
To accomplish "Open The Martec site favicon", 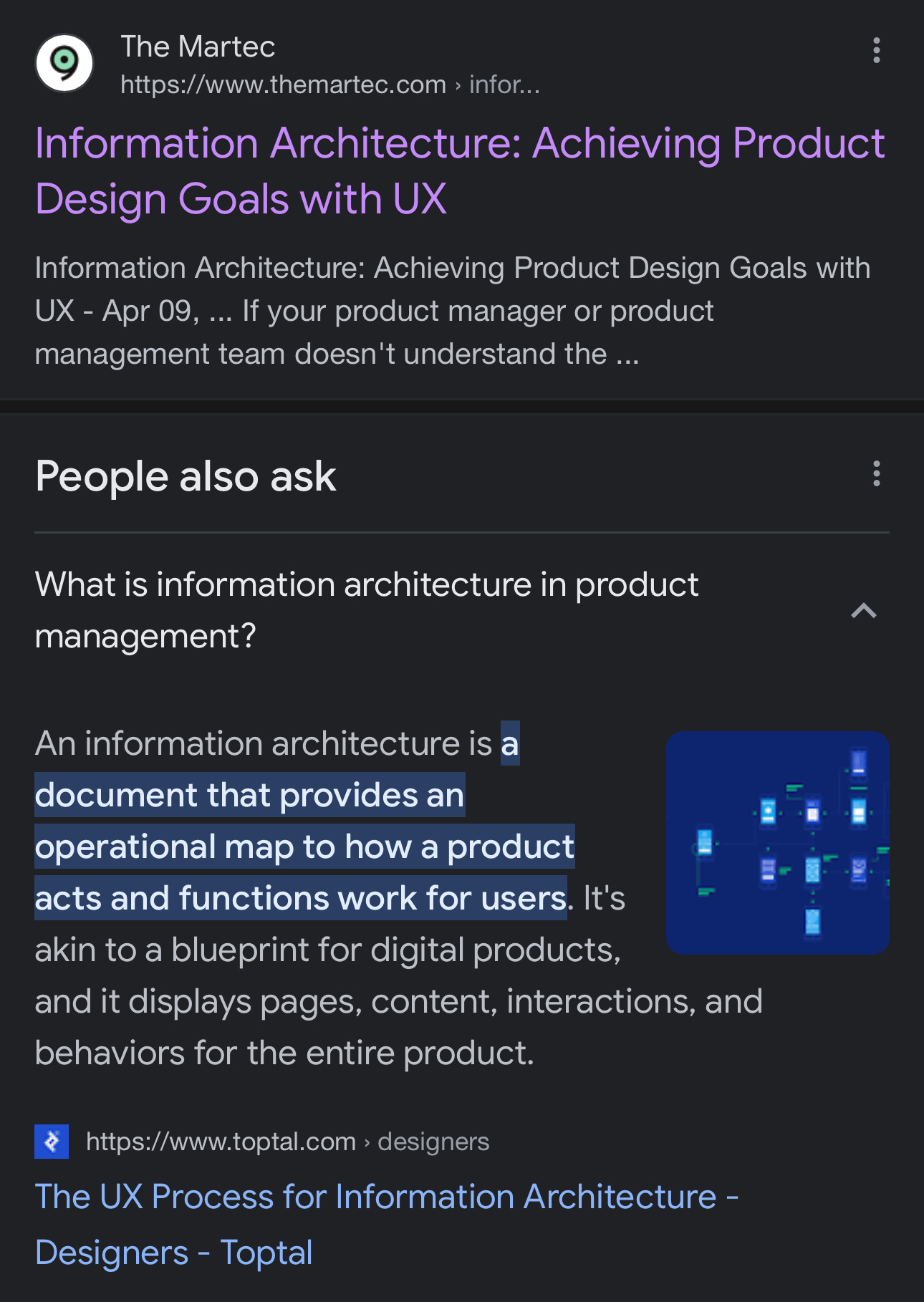I will (64, 64).
